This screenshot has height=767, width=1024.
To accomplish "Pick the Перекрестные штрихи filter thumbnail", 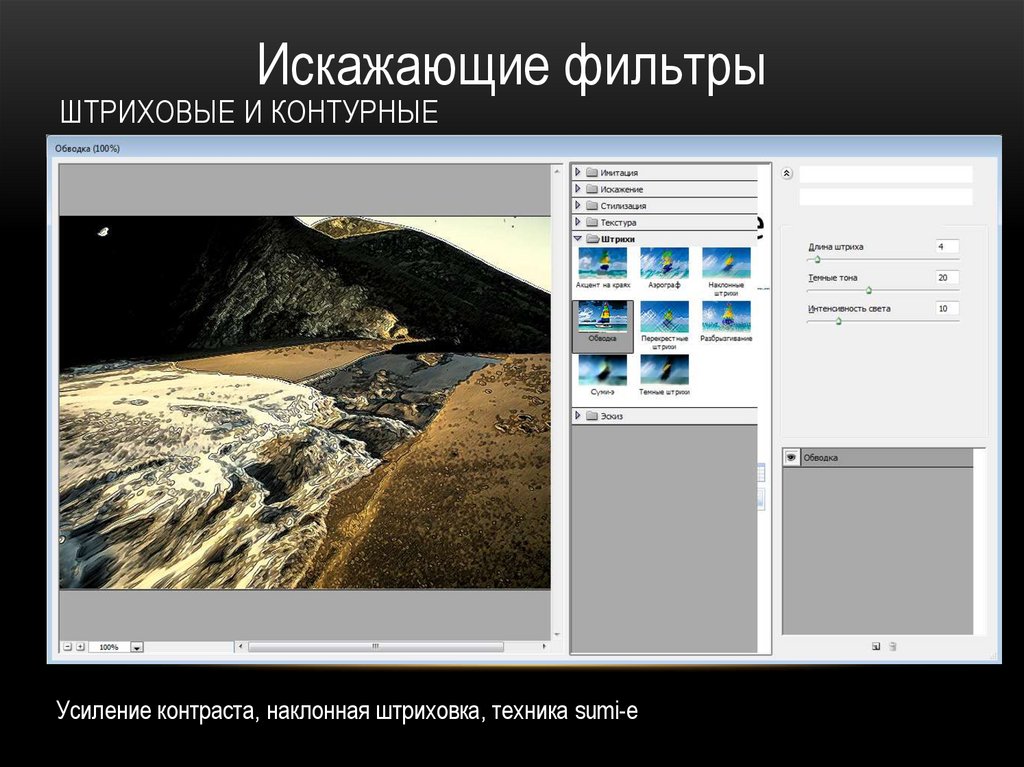I will (x=664, y=317).
